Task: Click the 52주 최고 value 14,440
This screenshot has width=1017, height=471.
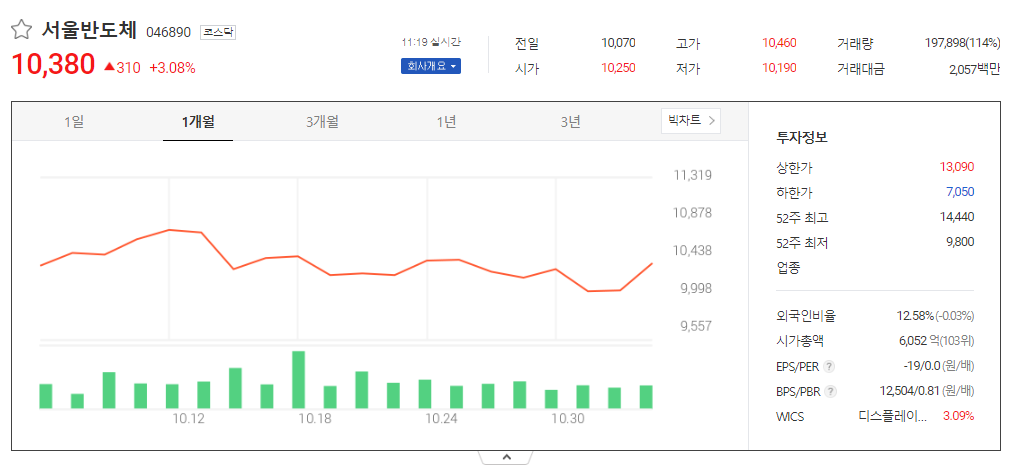Action: pos(957,217)
